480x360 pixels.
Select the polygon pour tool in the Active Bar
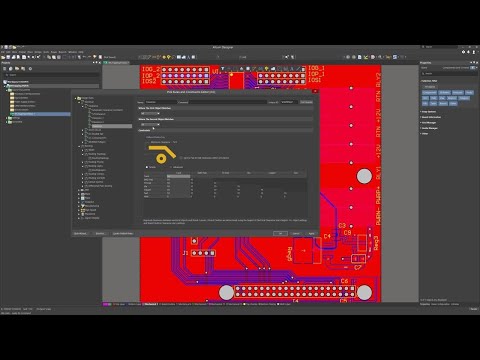pos(273,69)
